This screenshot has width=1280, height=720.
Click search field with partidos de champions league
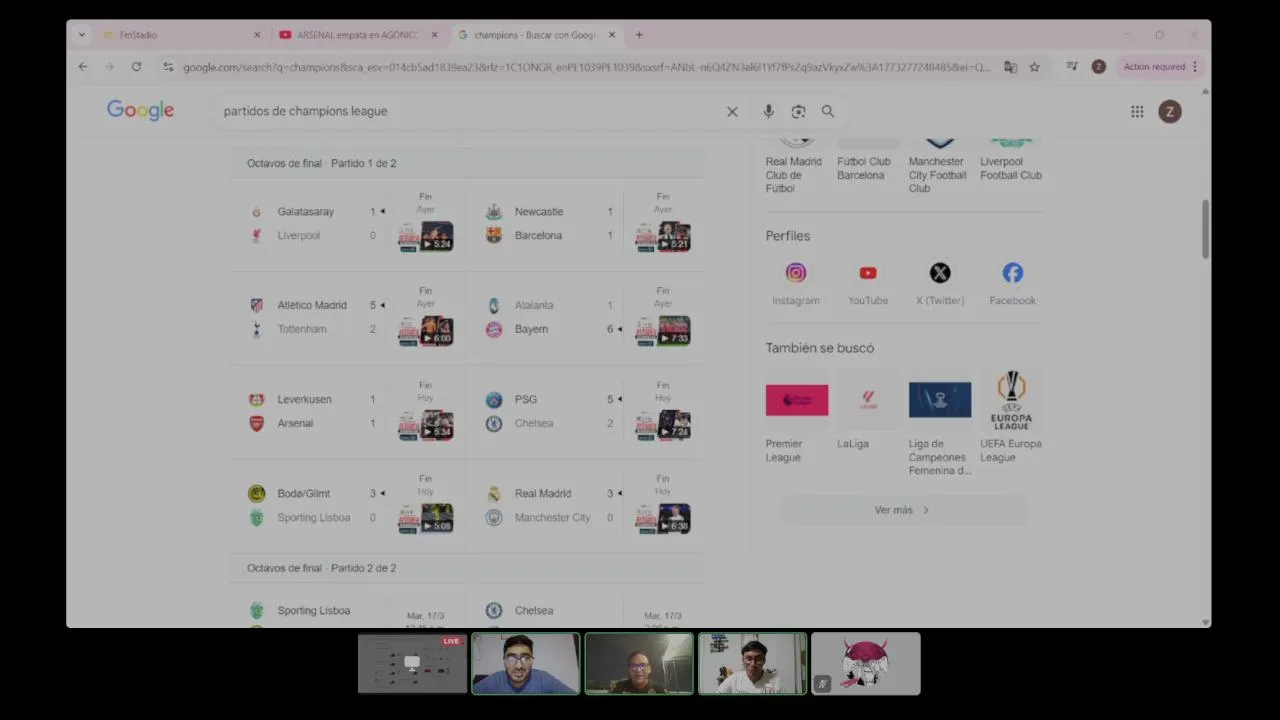[470, 111]
